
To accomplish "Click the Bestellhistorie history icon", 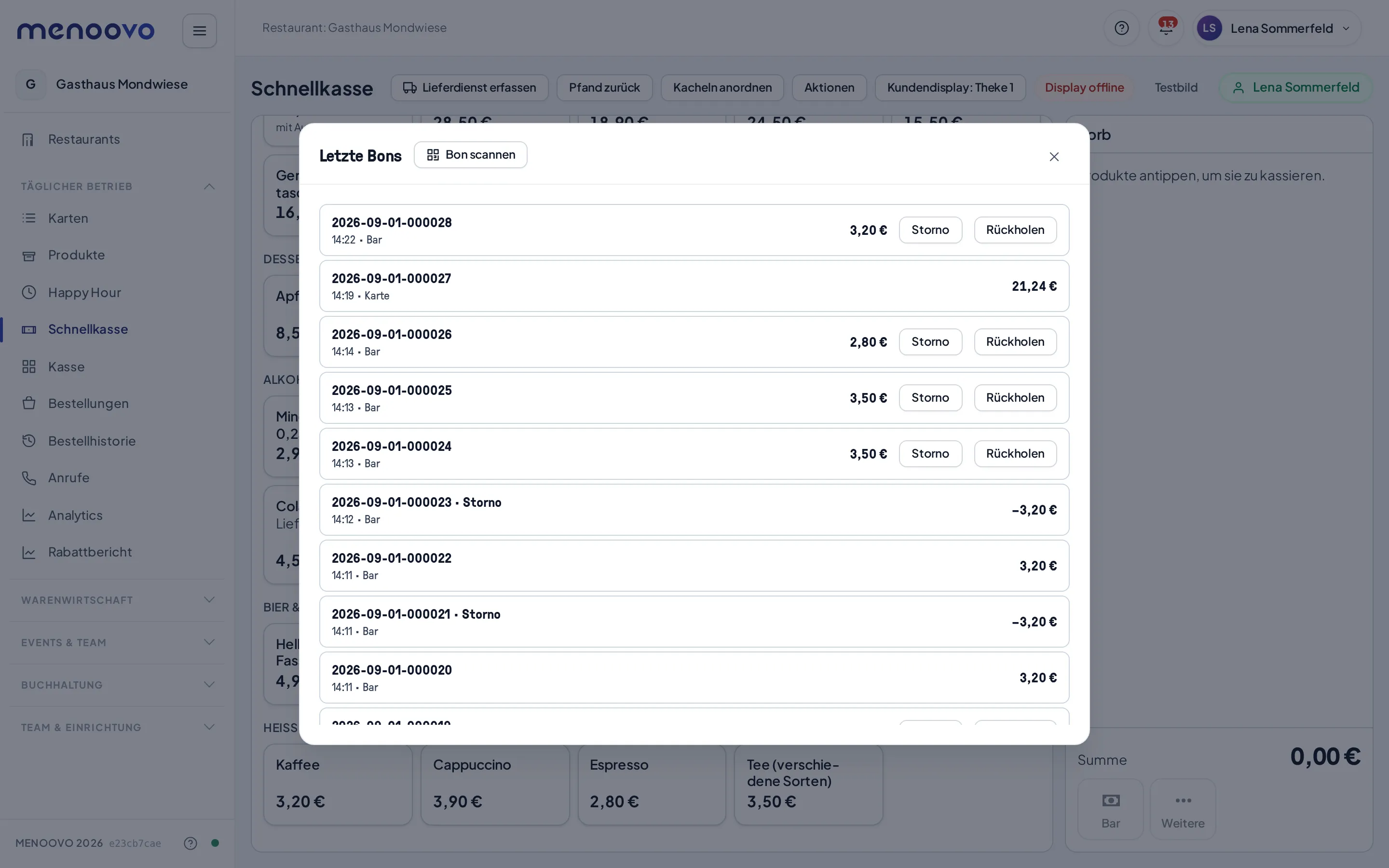I will point(29,440).
